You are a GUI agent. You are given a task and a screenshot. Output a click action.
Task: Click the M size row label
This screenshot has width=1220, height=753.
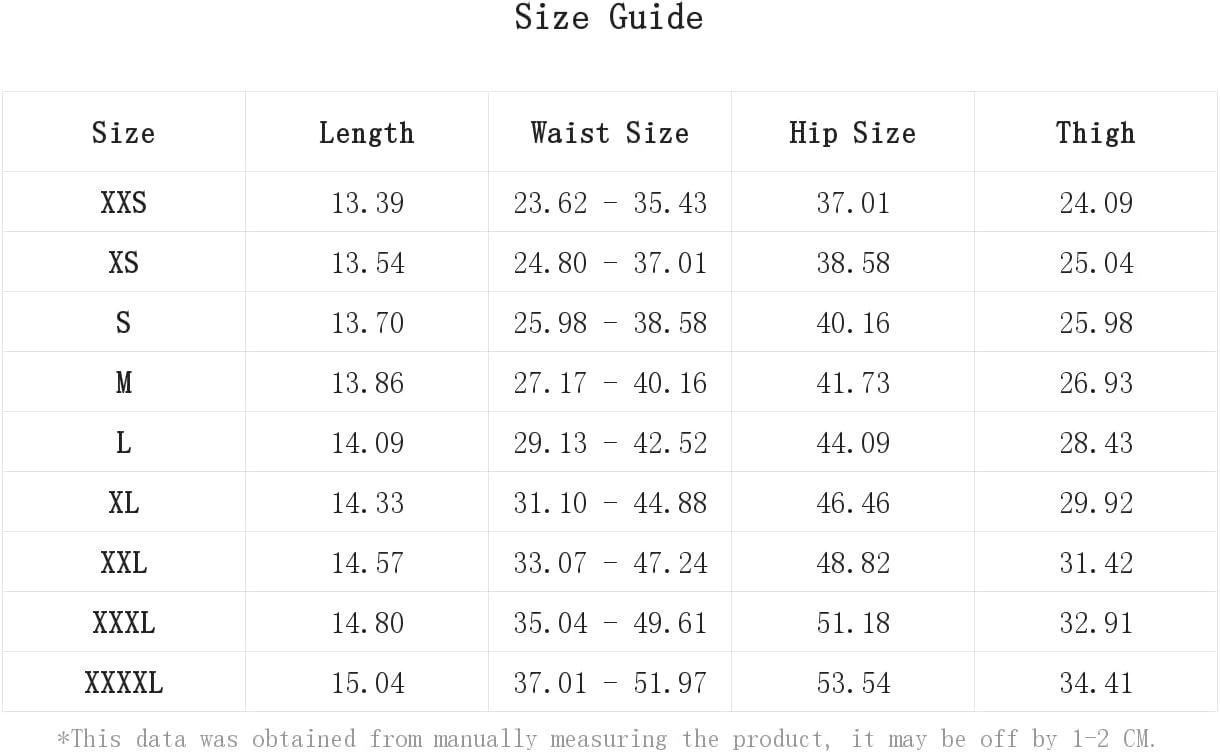pyautogui.click(x=123, y=382)
